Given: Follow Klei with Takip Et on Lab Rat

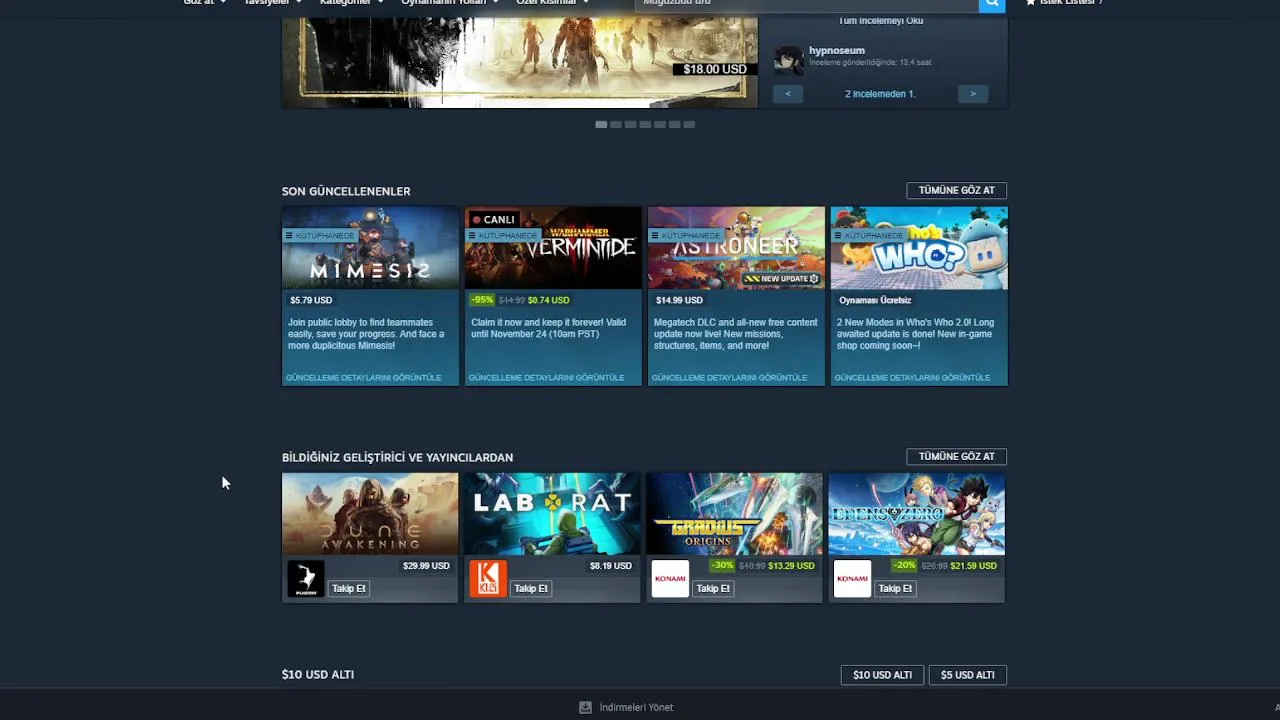Looking at the screenshot, I should (531, 588).
